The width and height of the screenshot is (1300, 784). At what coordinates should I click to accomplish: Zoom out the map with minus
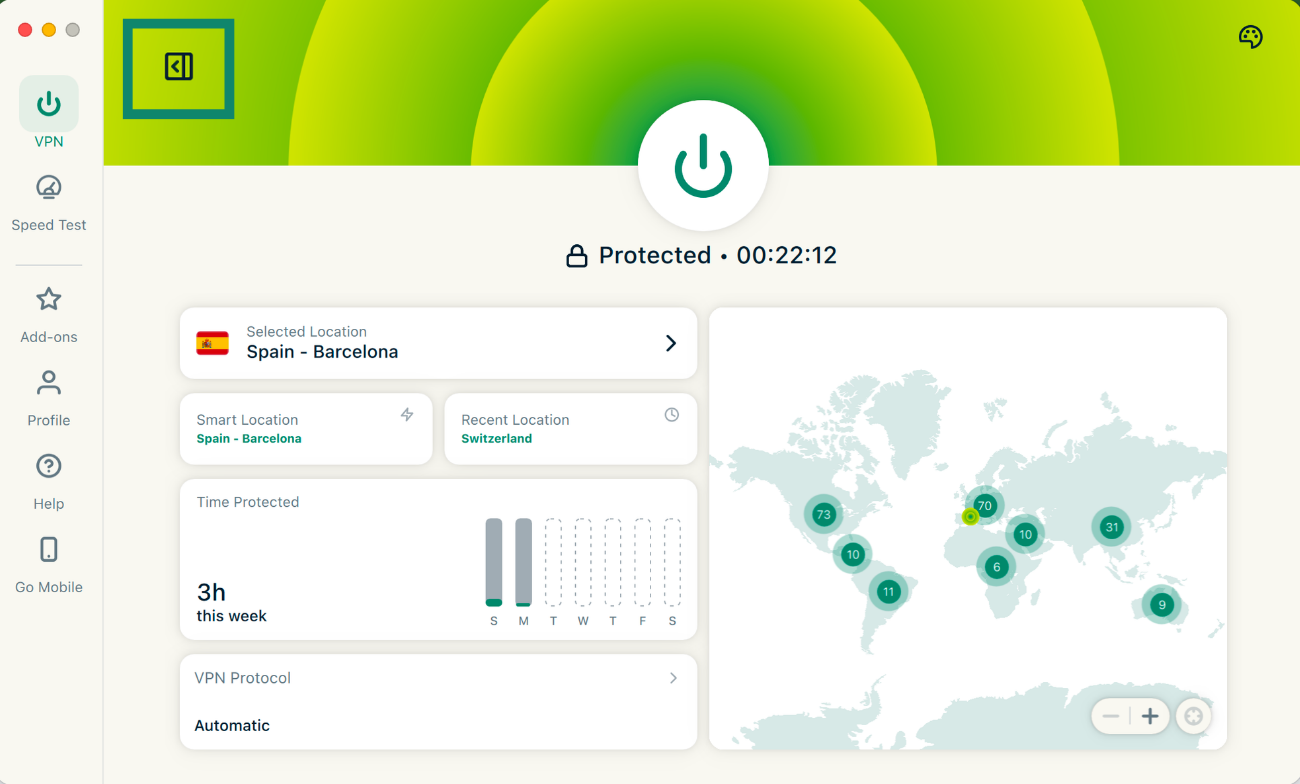pos(1111,716)
